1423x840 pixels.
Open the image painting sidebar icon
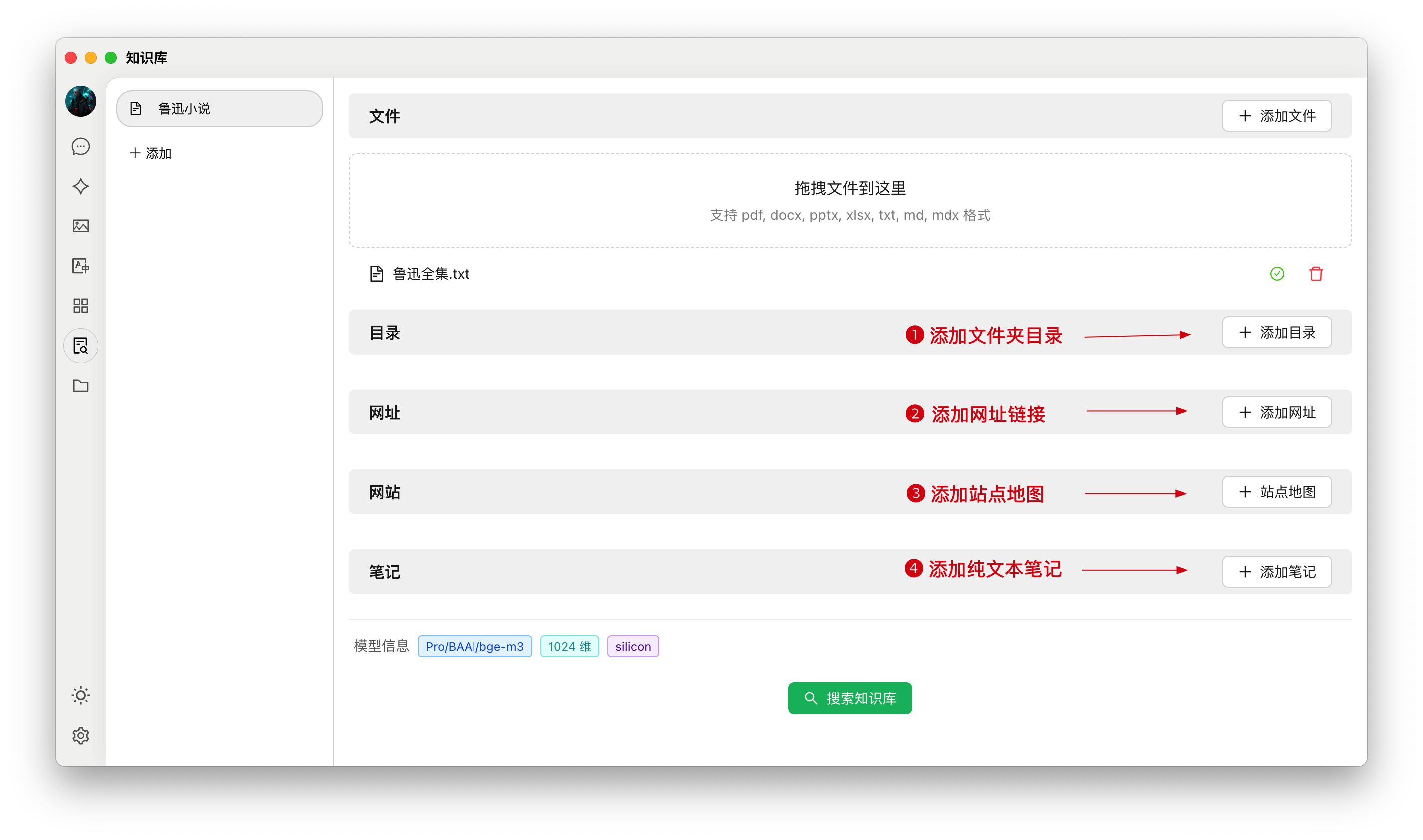tap(80, 226)
